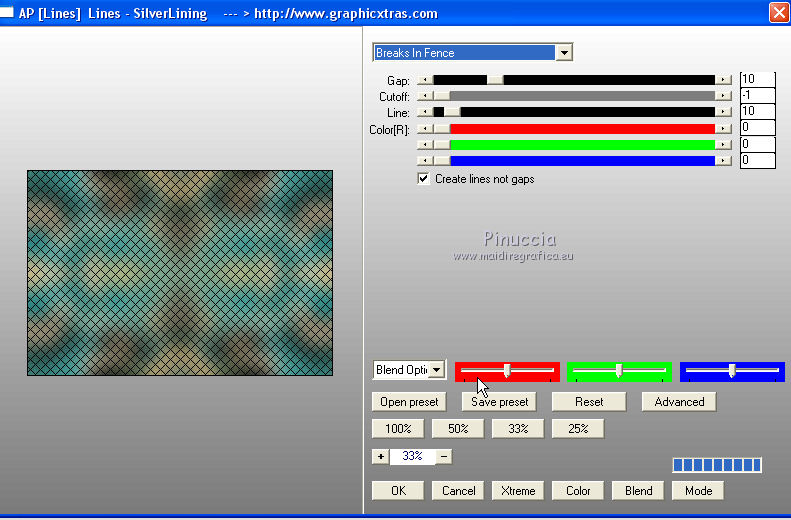Screen dimensions: 791x520
Task: Click the left arrow of Cutoff slider
Action: tap(425, 96)
